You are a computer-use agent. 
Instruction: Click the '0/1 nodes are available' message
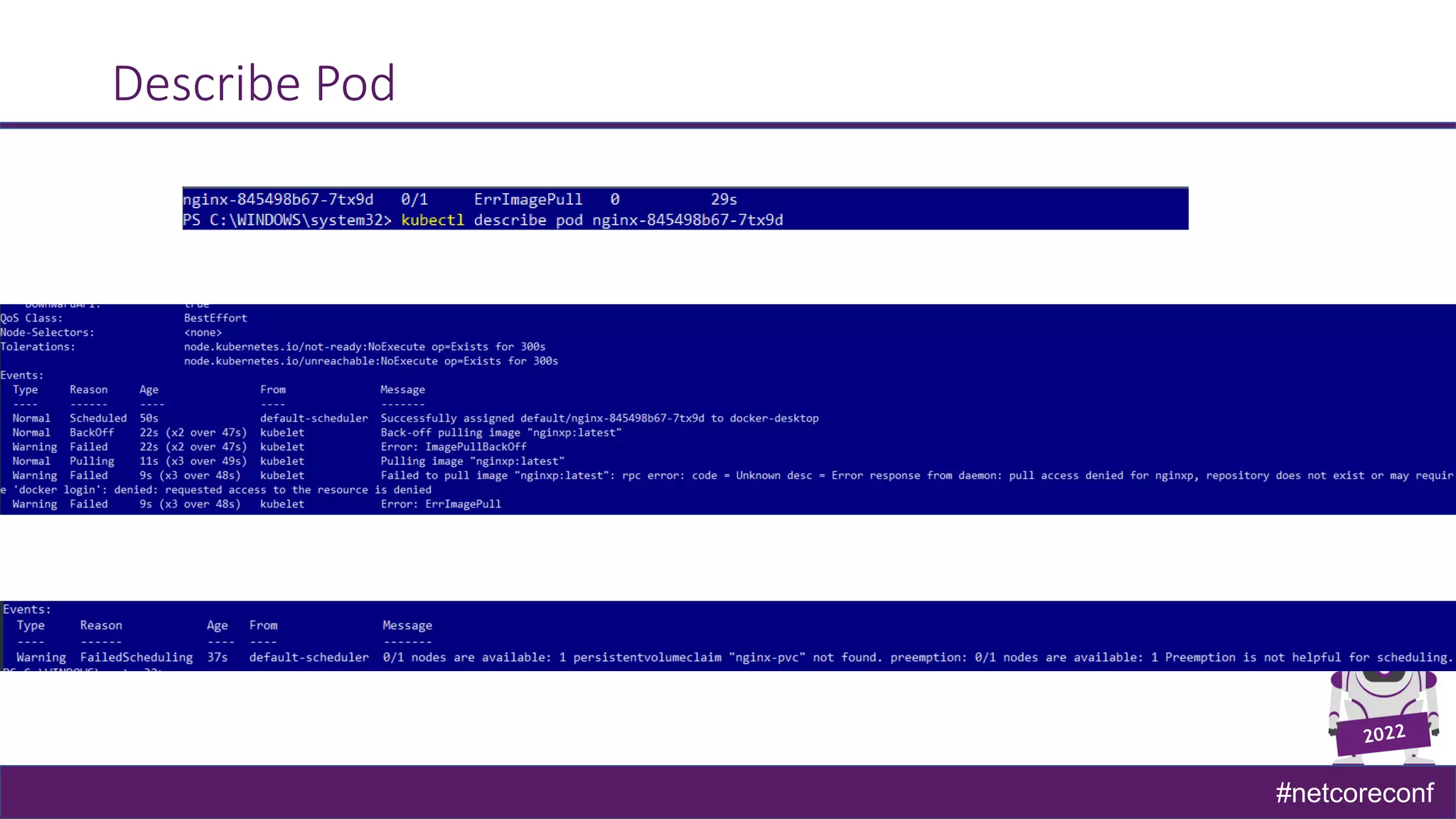(x=918, y=658)
